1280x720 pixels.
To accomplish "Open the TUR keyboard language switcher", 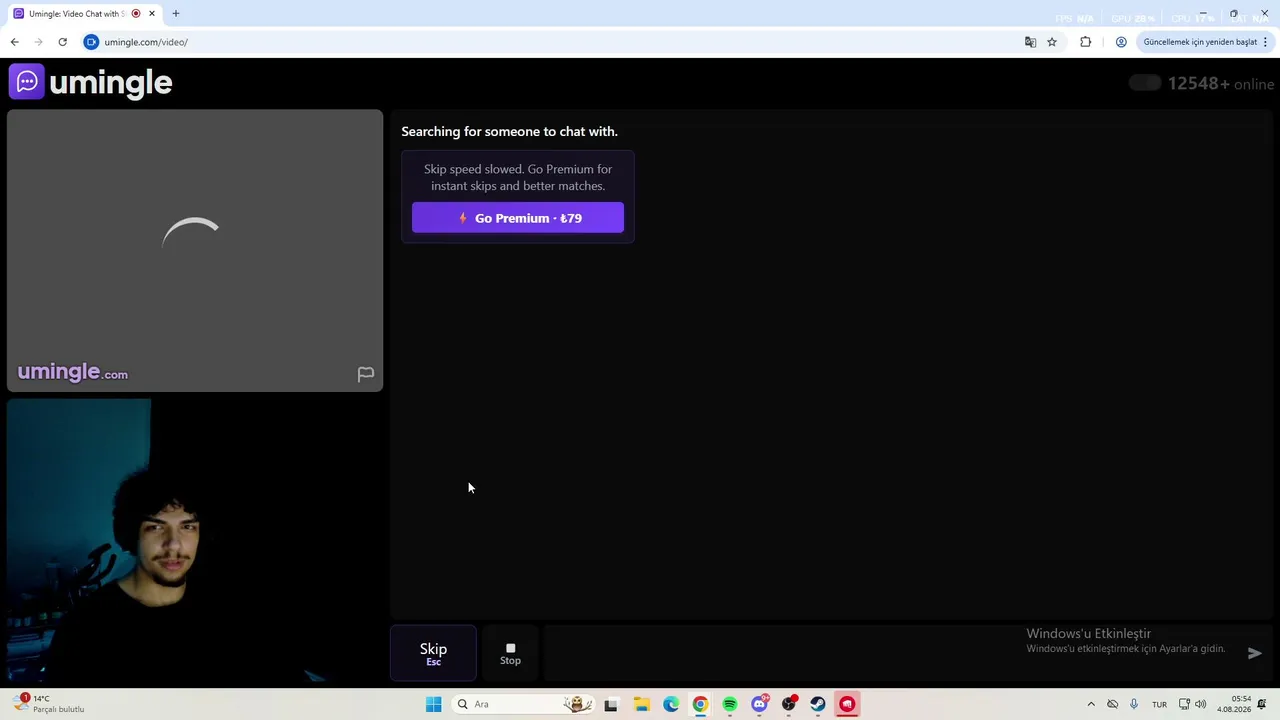I will click(1160, 704).
